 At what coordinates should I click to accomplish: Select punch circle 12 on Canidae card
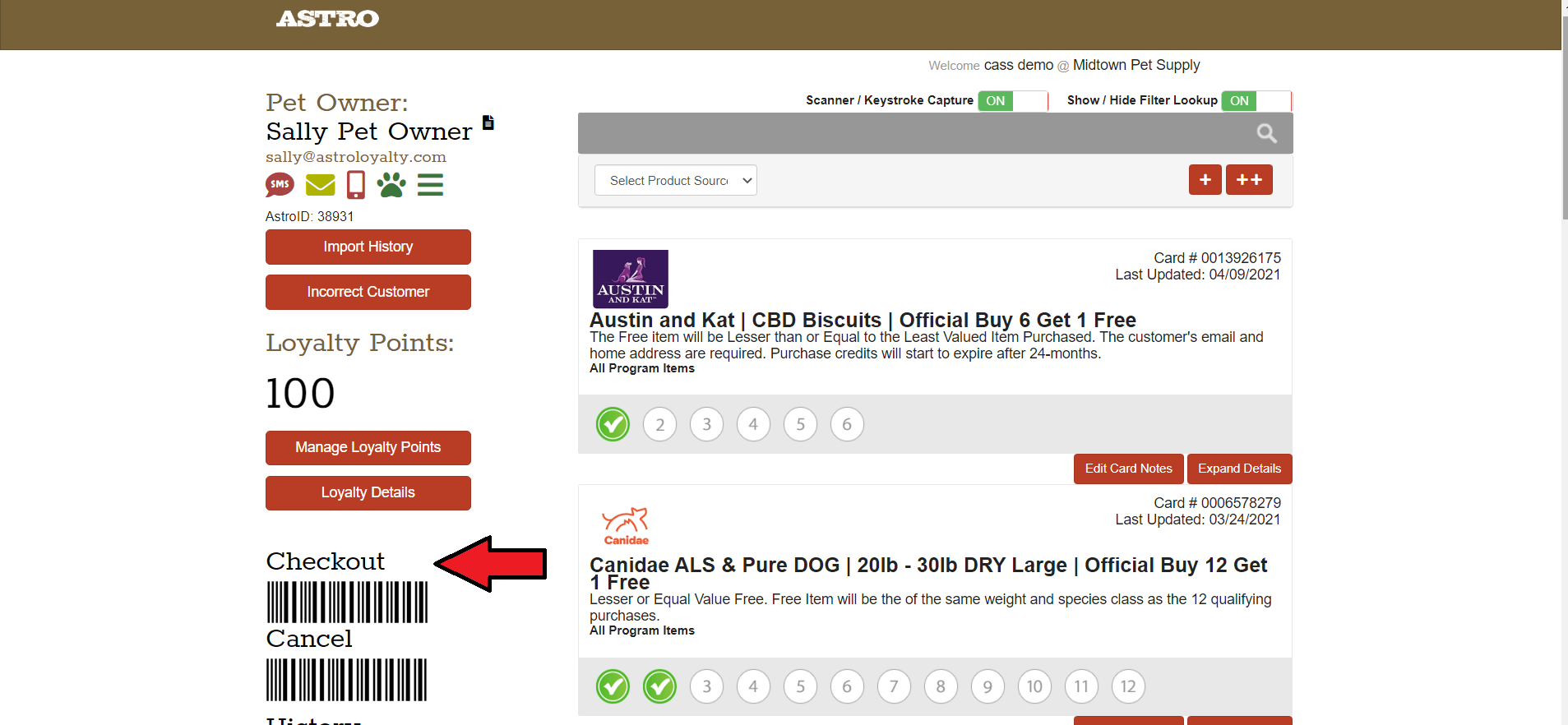tap(1128, 686)
